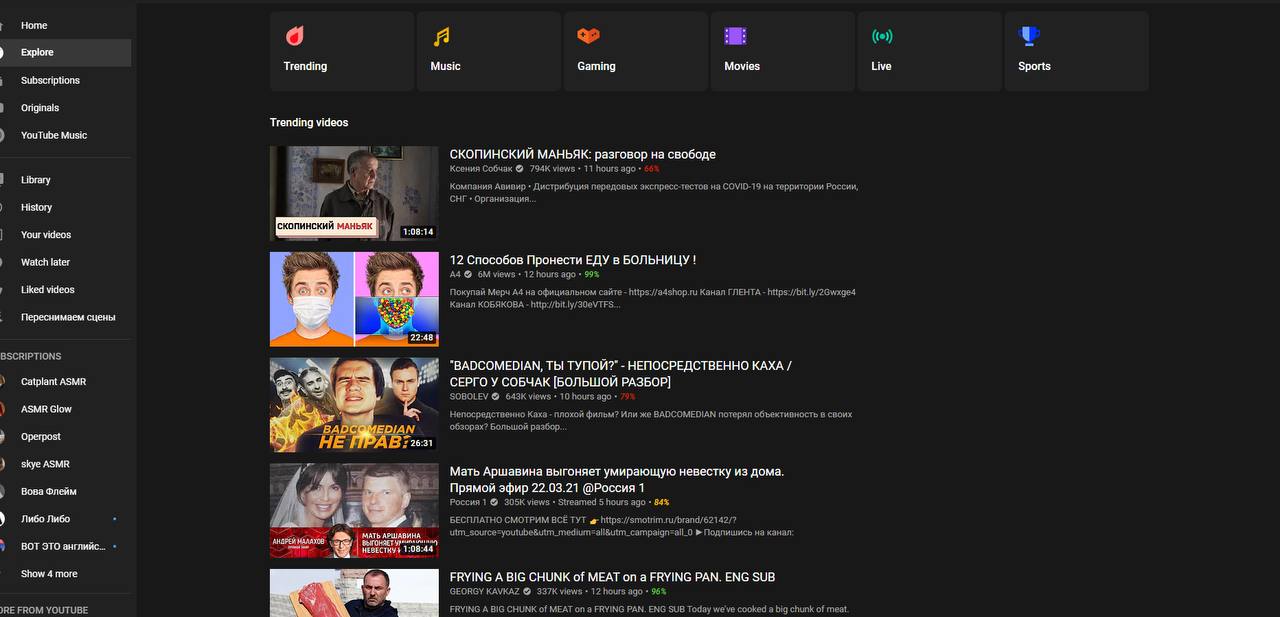The image size is (1280, 617).
Task: Visit Ксения Собчак channel name
Action: pos(481,169)
